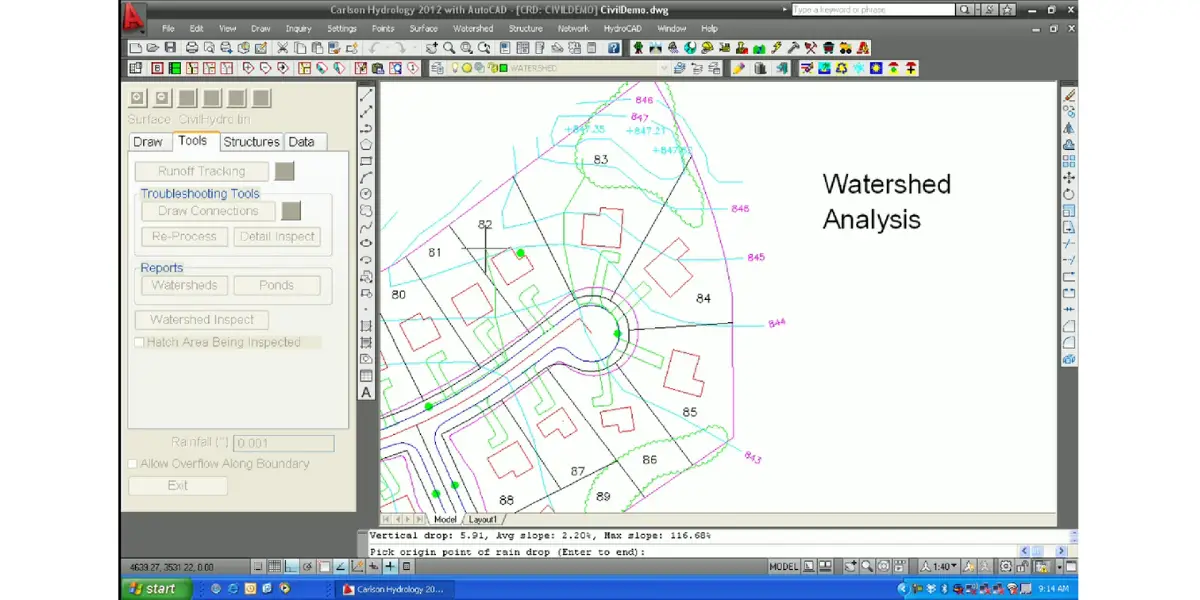Switch to the Structures tab
The image size is (1200, 600).
point(251,142)
